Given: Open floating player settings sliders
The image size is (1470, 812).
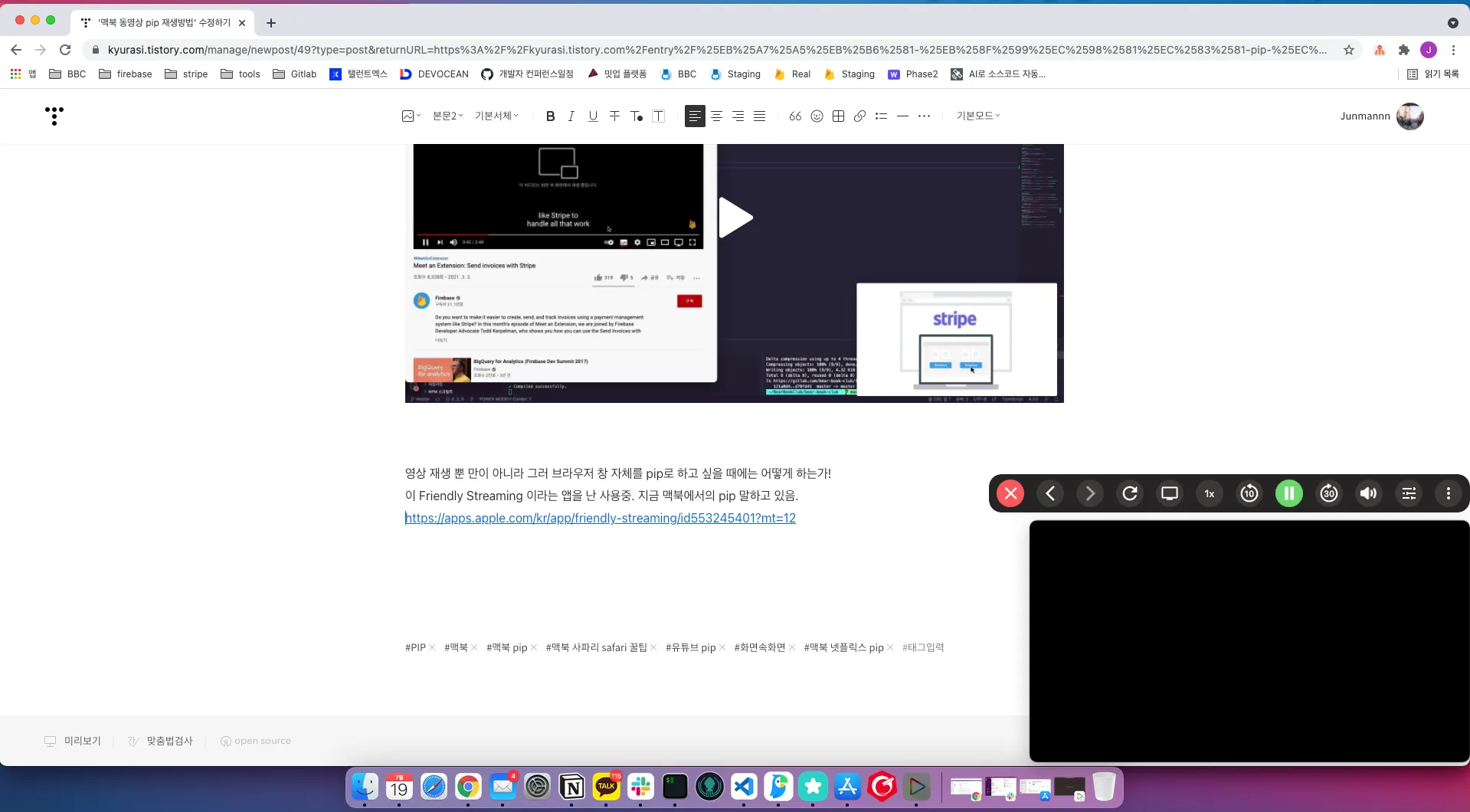Looking at the screenshot, I should pyautogui.click(x=1409, y=494).
